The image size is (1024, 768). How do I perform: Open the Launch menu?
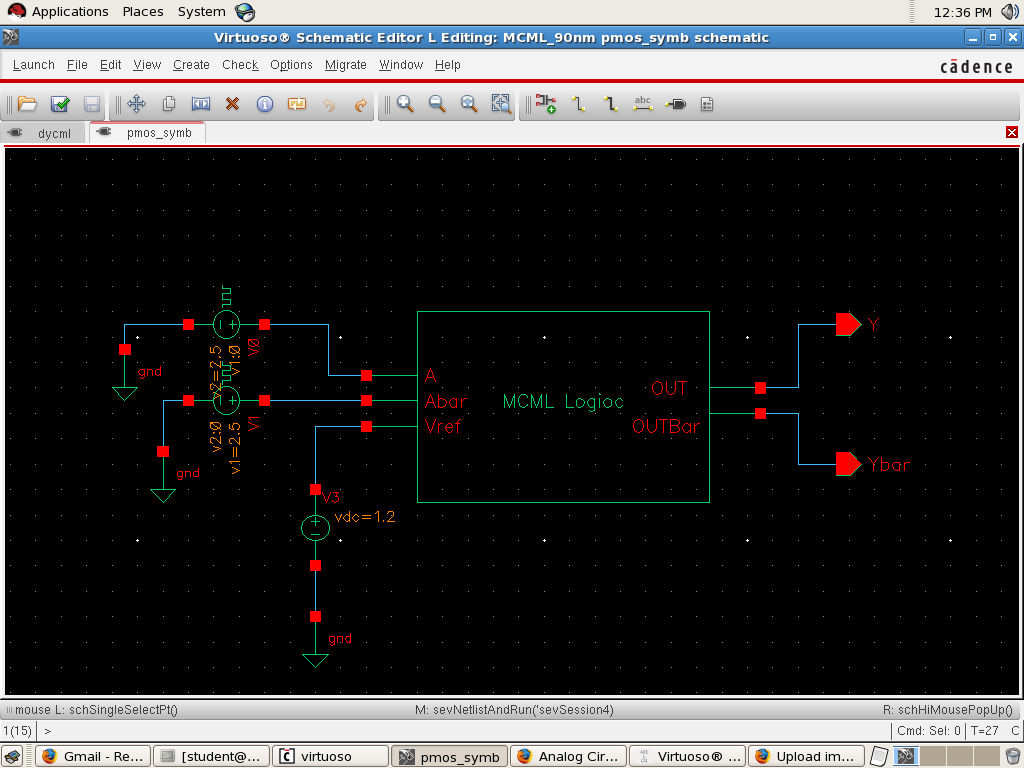click(x=34, y=65)
